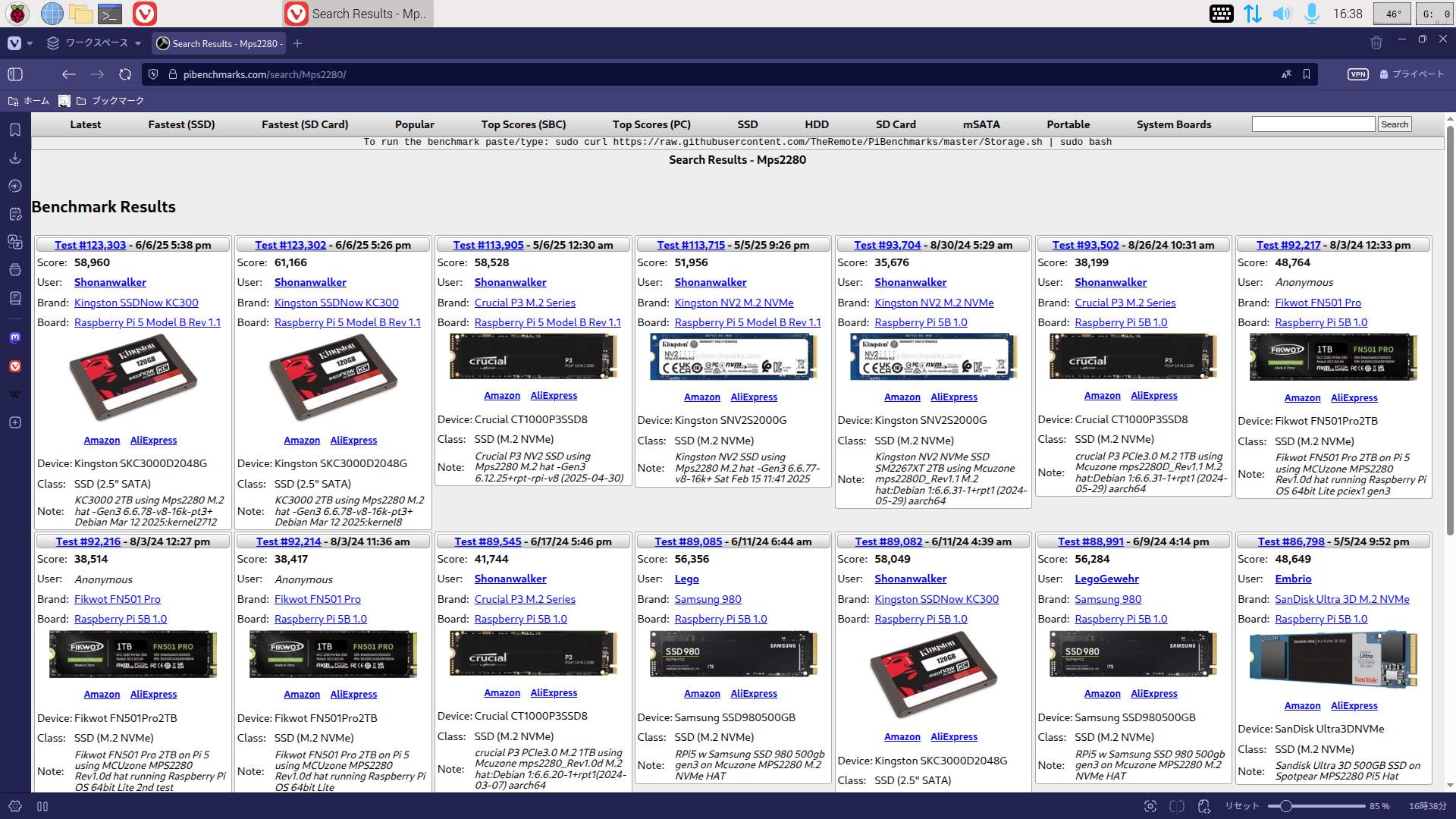Open the Translate panel in the sidebar
The height and width of the screenshot is (819, 1456).
pyautogui.click(x=15, y=242)
